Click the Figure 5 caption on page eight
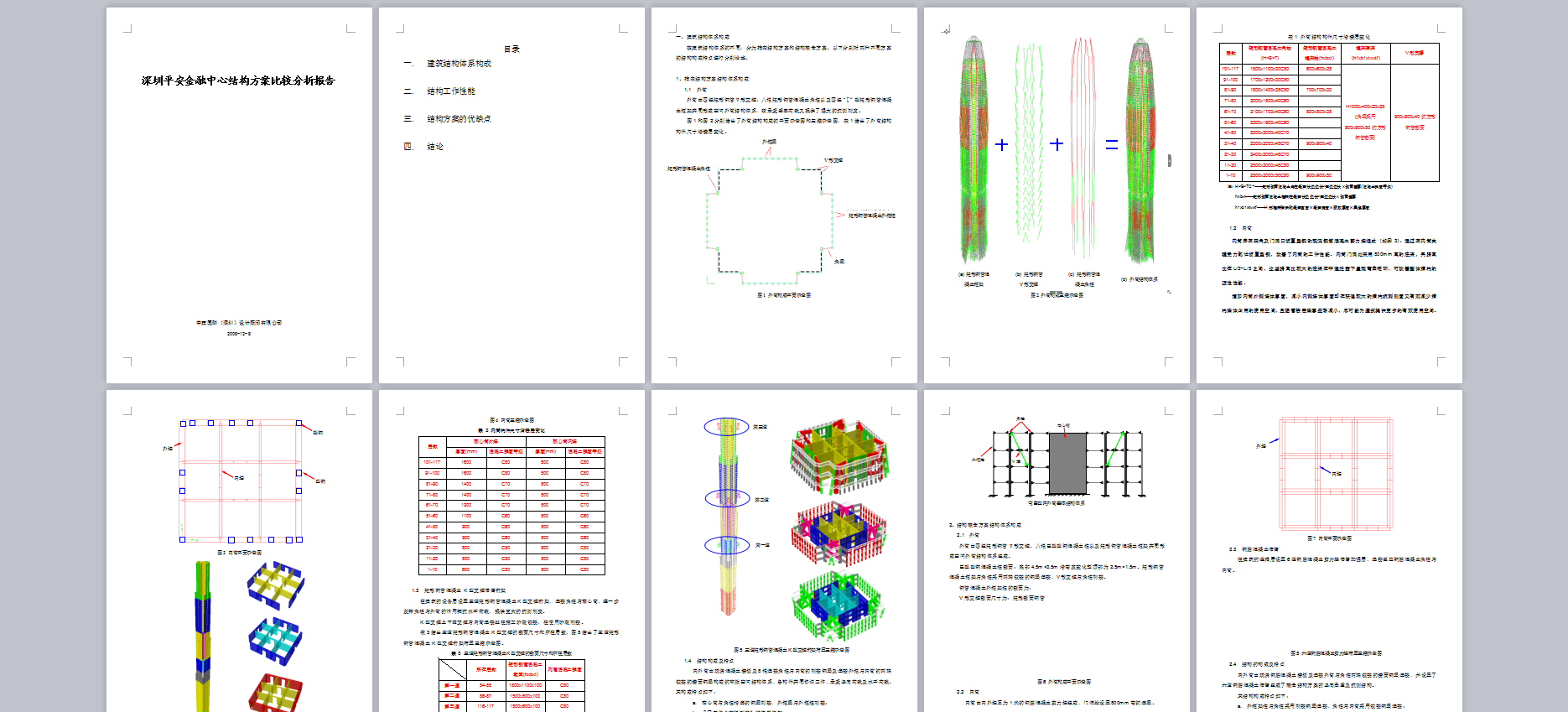 click(792, 650)
